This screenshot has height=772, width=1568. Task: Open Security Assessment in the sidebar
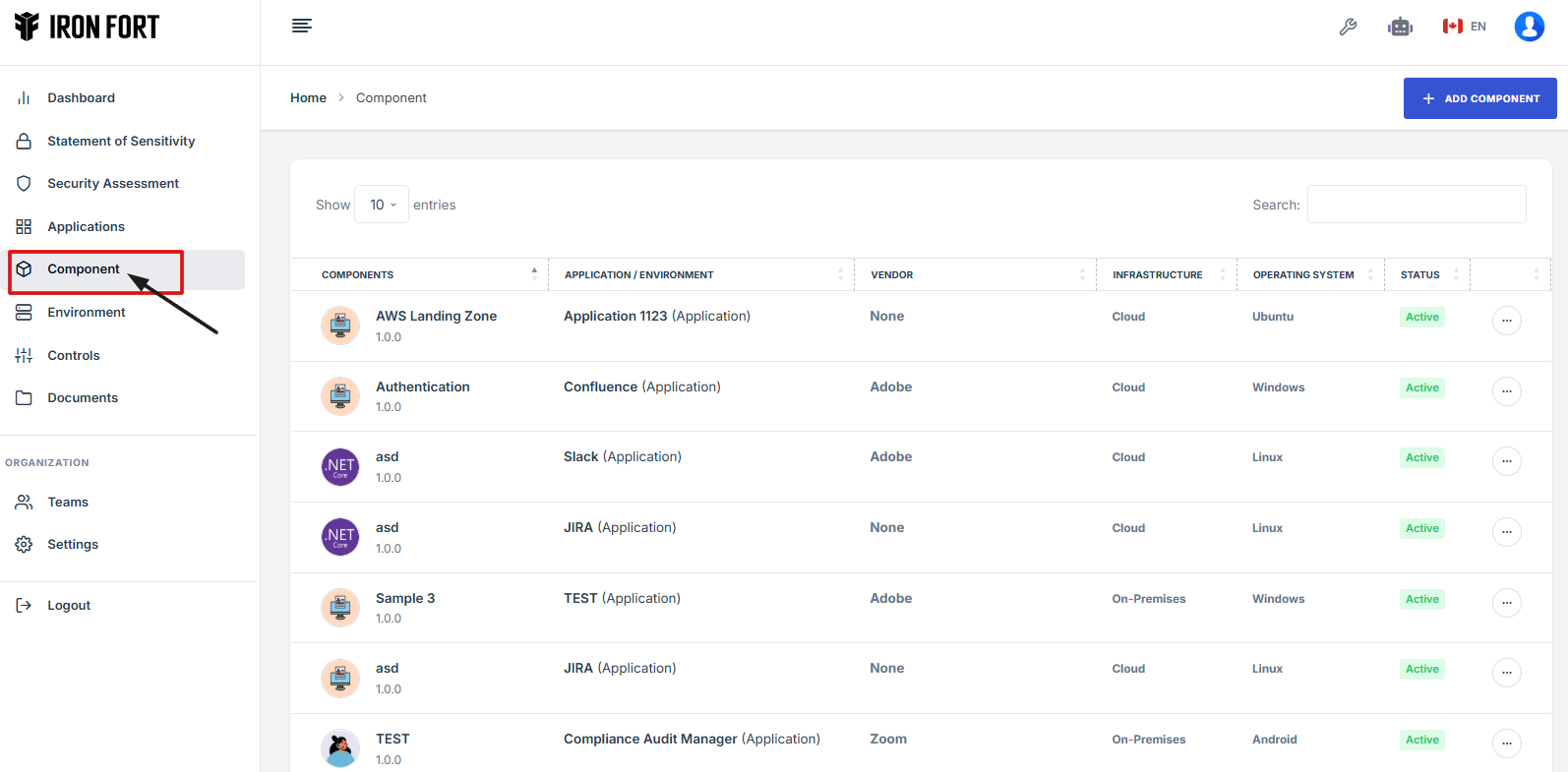[113, 184]
